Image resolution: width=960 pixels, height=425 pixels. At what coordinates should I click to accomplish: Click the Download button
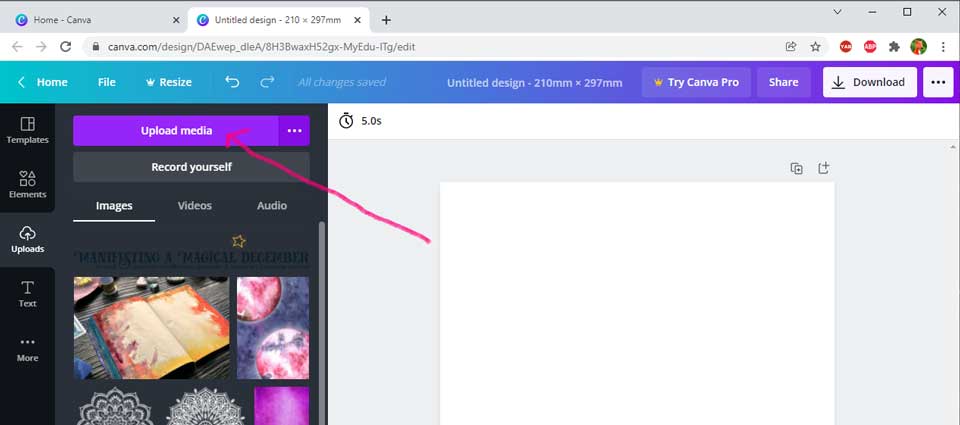coord(869,82)
